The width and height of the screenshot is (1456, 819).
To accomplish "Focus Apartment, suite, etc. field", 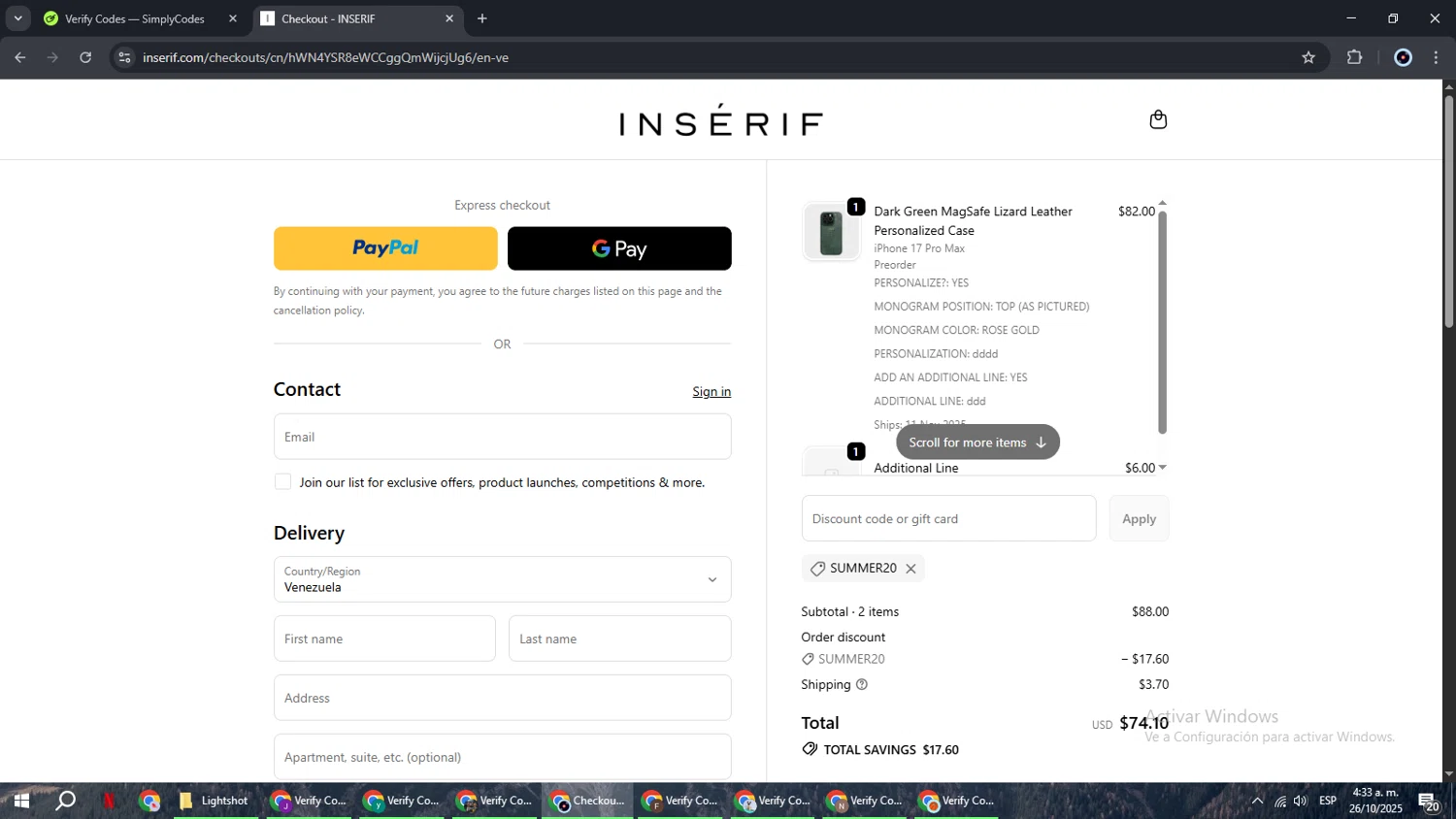I will (502, 757).
